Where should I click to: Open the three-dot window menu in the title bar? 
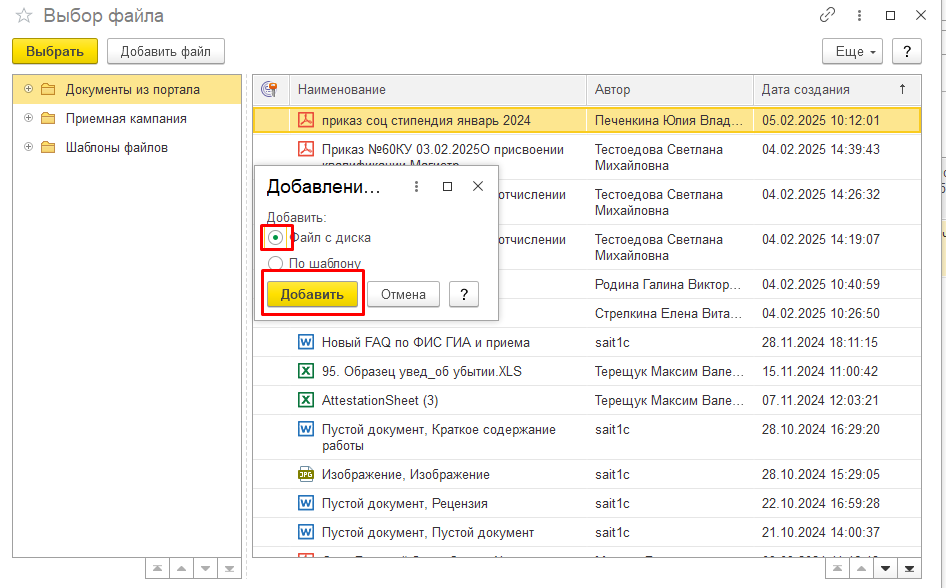pos(859,16)
